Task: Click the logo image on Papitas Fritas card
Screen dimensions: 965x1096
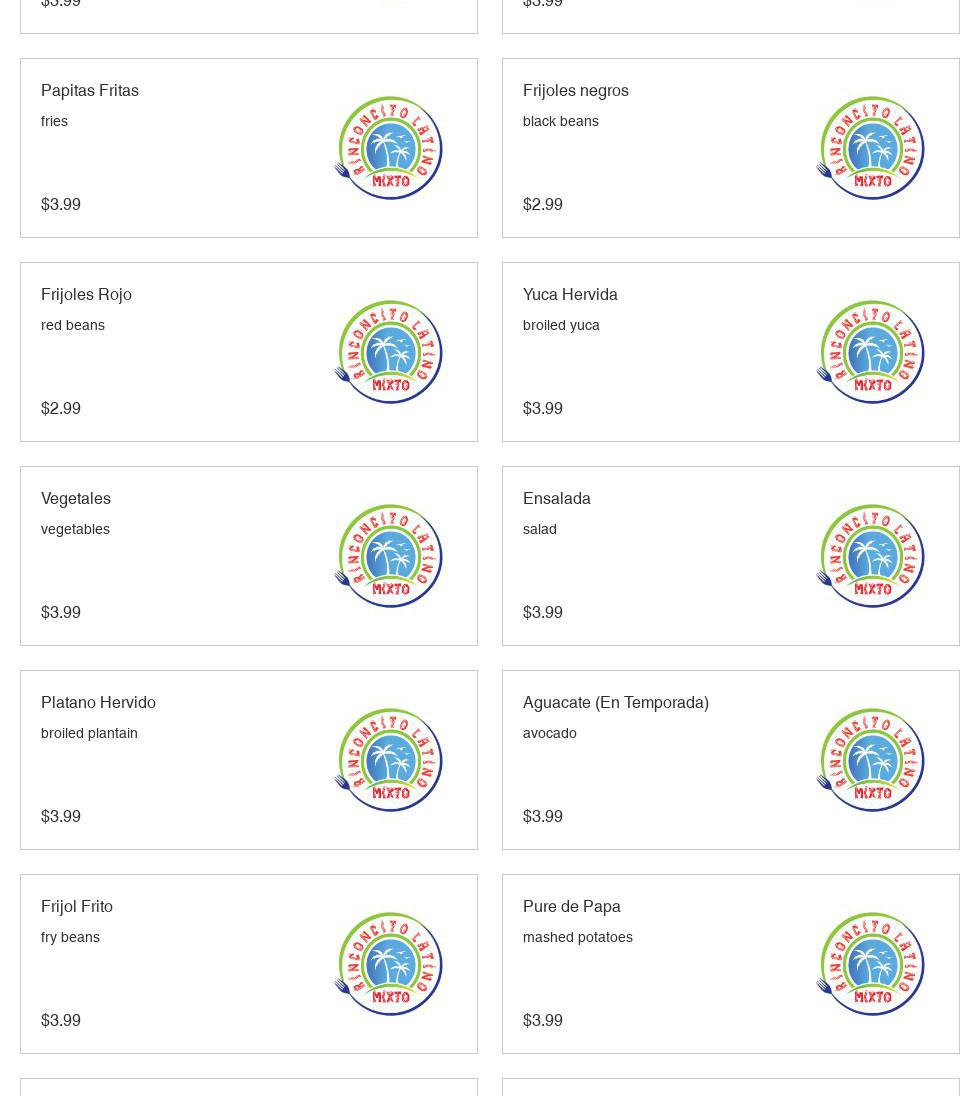Action: [388, 148]
